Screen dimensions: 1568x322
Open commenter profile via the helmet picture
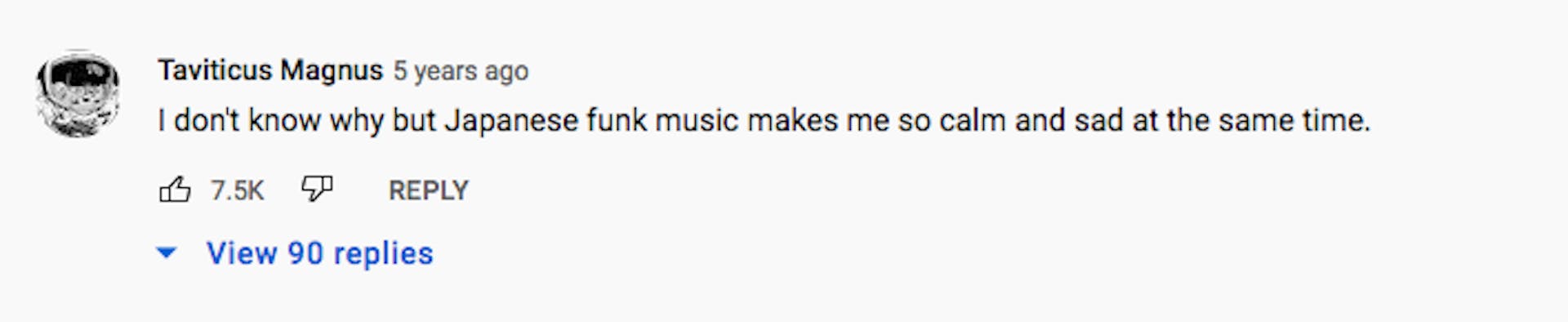(x=78, y=94)
